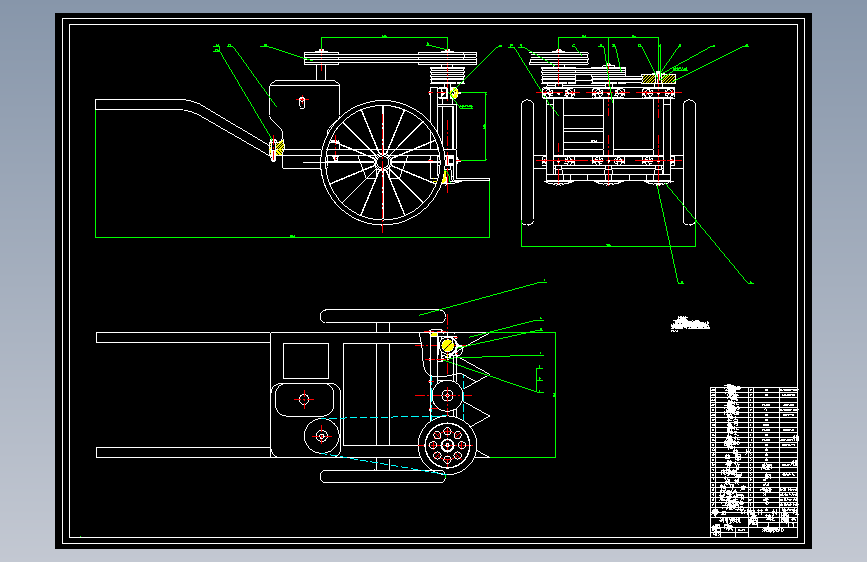Click the yellow hatched coupling on handlebar joint
This screenshot has width=867, height=562.
[x=277, y=148]
